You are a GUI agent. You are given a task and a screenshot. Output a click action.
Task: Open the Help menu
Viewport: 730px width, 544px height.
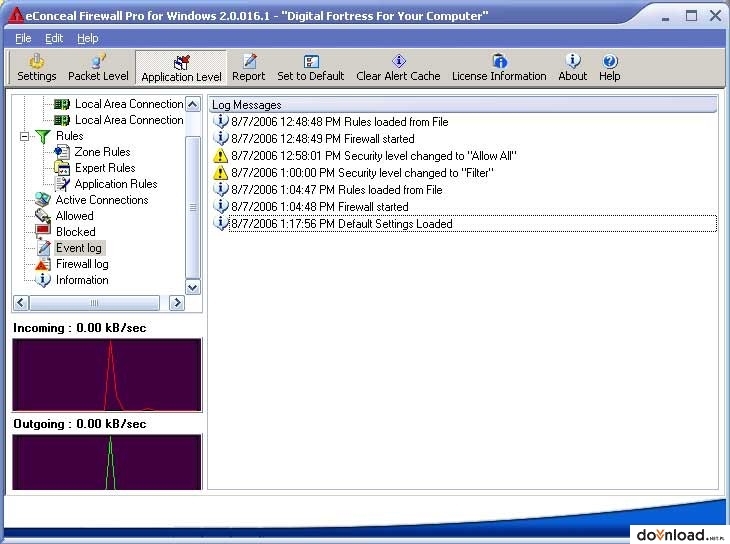click(x=88, y=38)
